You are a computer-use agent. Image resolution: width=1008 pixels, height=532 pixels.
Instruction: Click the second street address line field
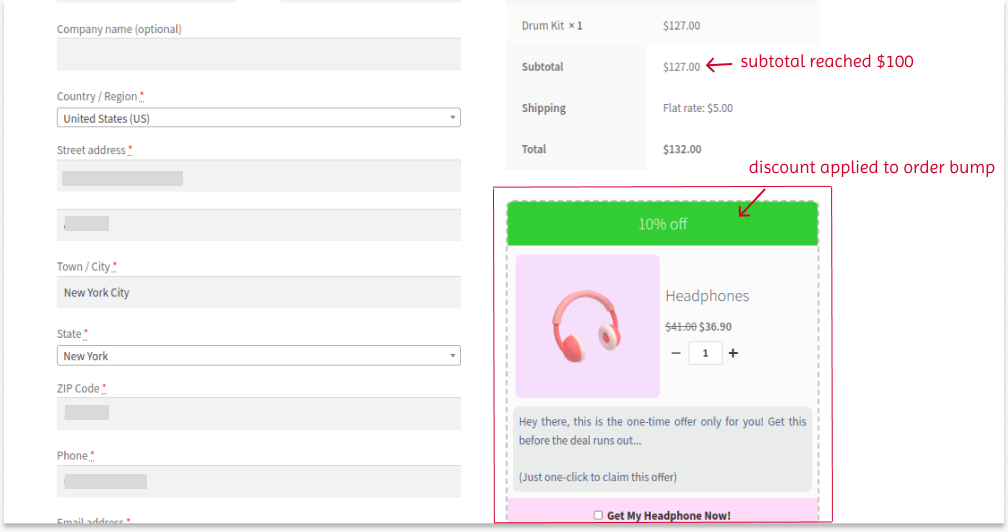pos(258,225)
